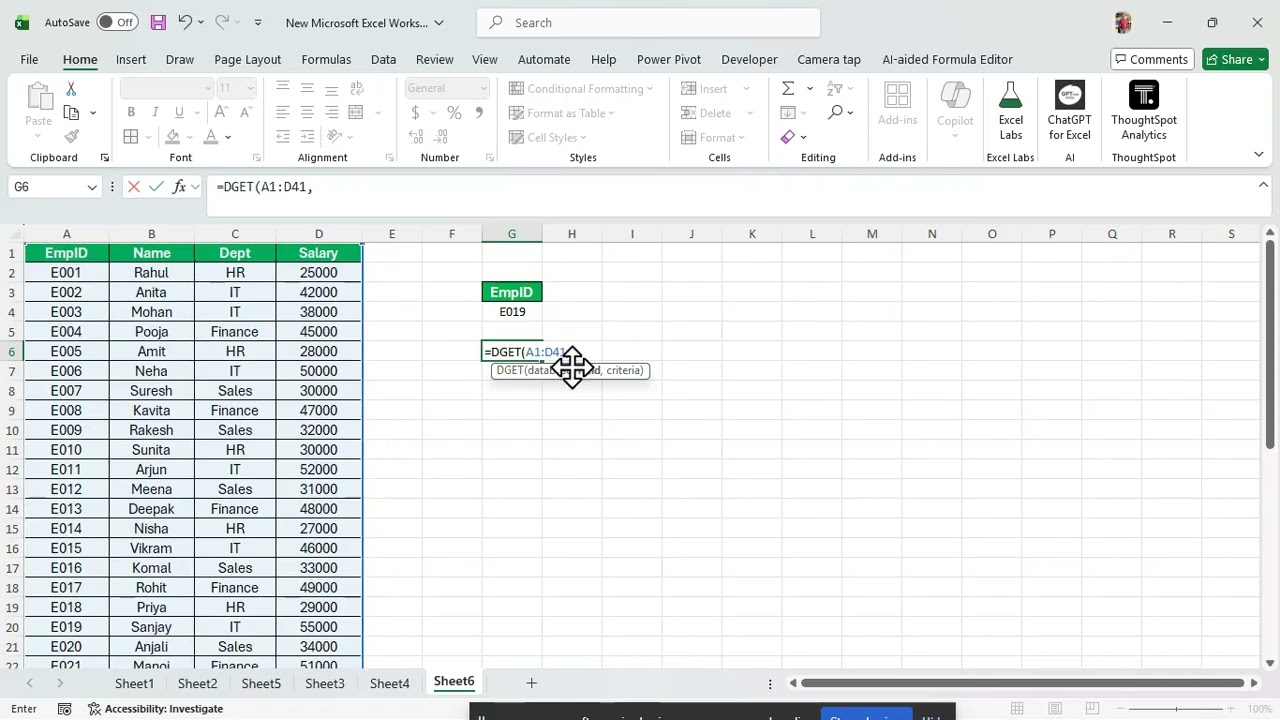Screen dimensions: 1280x720
Task: Click the Format Painter icon
Action: pyautogui.click(x=71, y=137)
